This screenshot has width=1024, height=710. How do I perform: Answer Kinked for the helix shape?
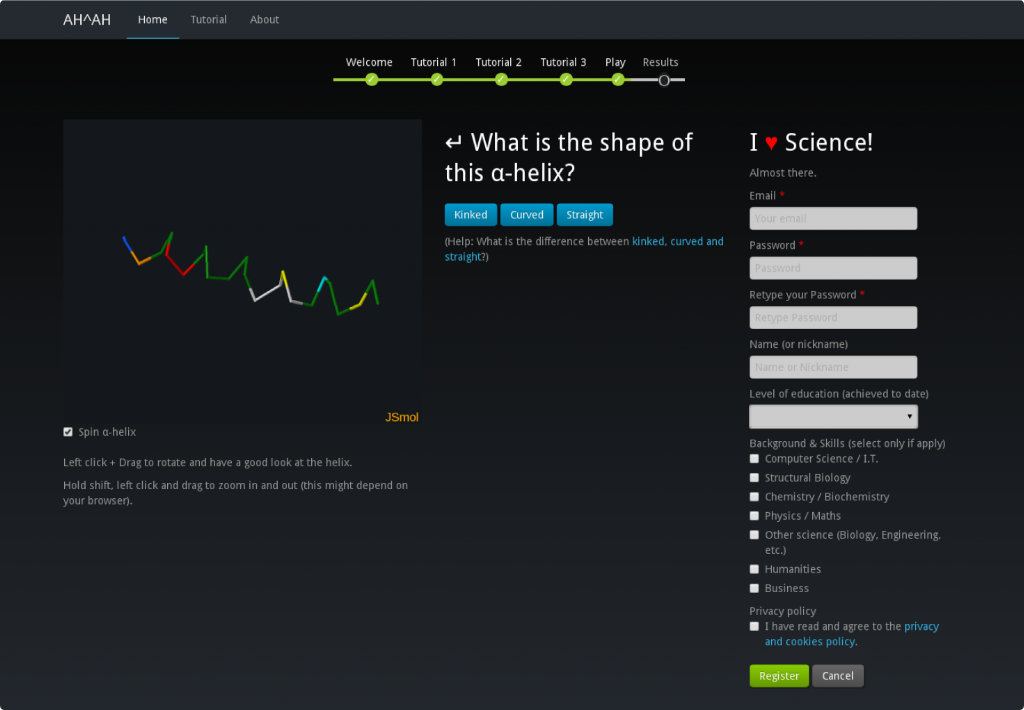470,215
